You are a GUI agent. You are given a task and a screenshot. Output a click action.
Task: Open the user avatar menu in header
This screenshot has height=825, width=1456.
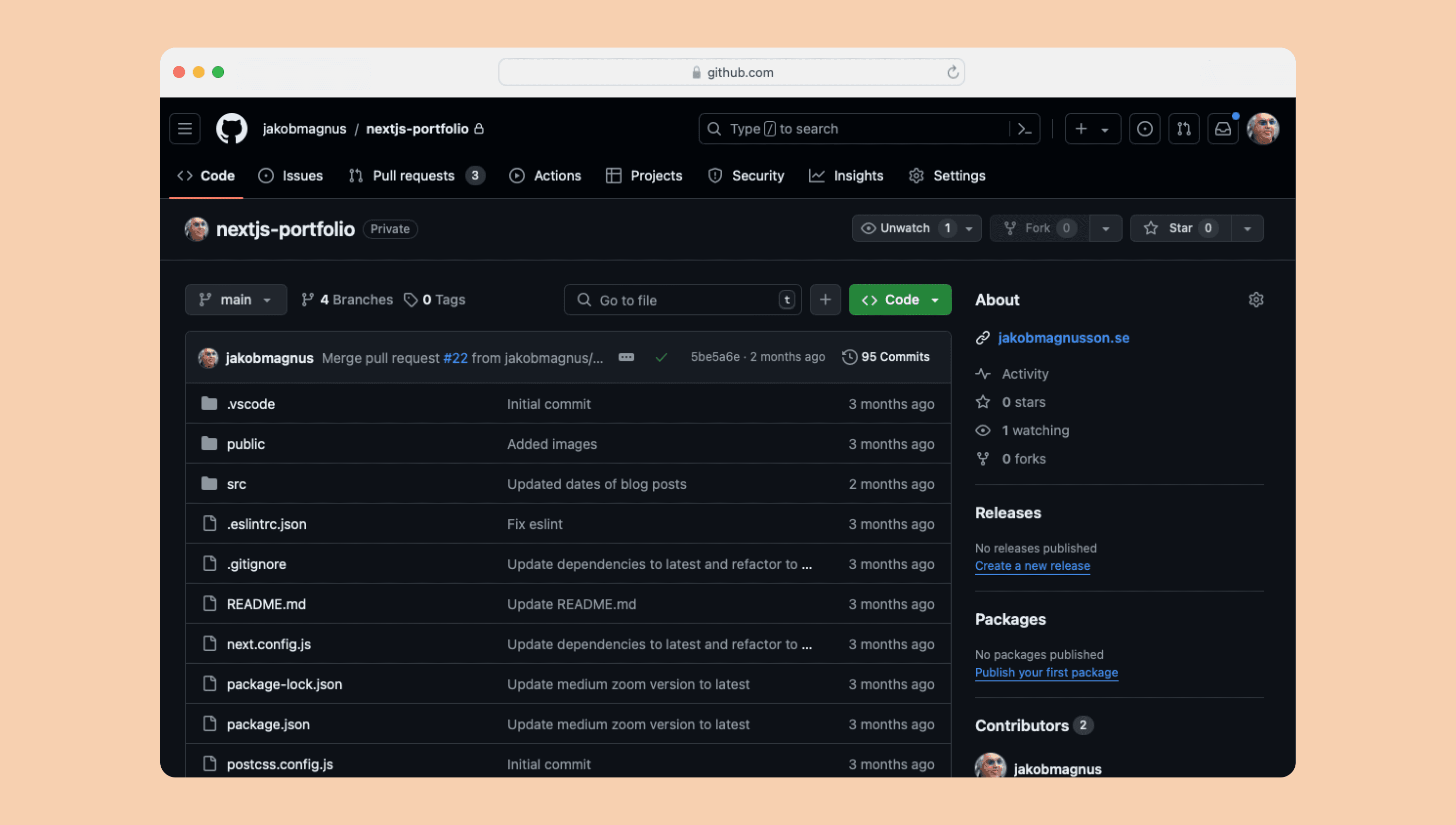point(1263,129)
